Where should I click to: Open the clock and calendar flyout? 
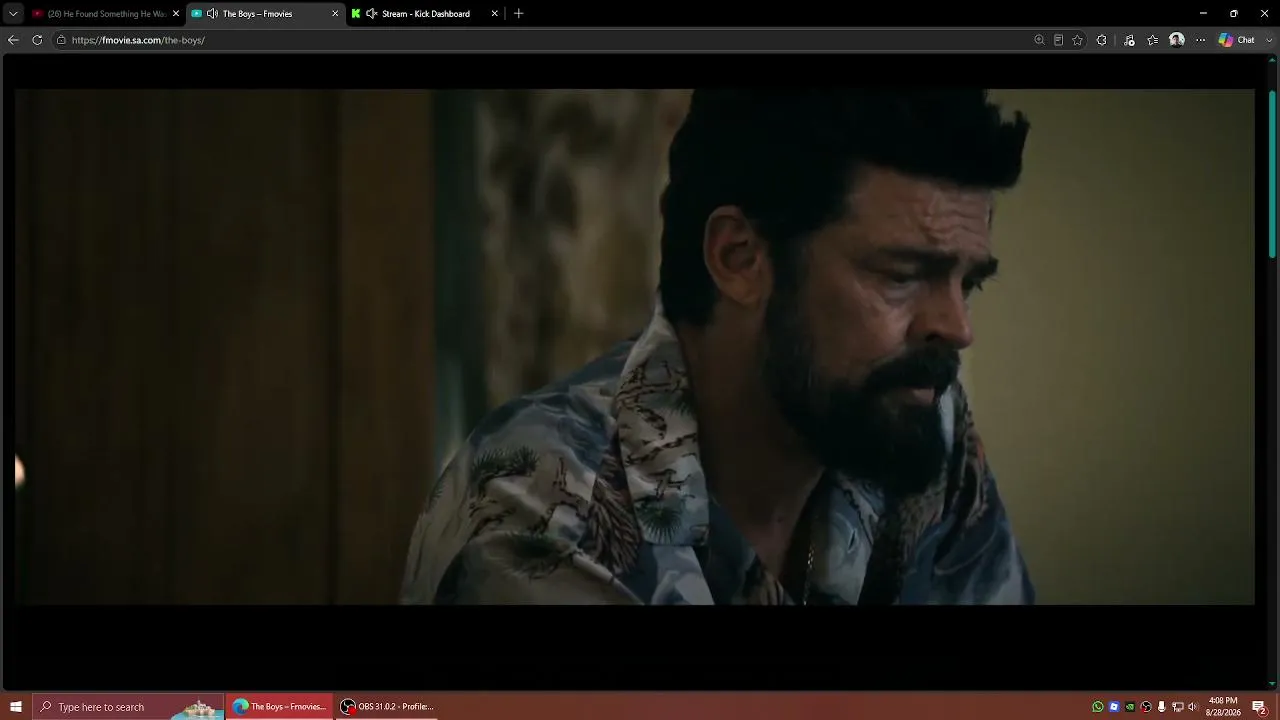(1223, 707)
